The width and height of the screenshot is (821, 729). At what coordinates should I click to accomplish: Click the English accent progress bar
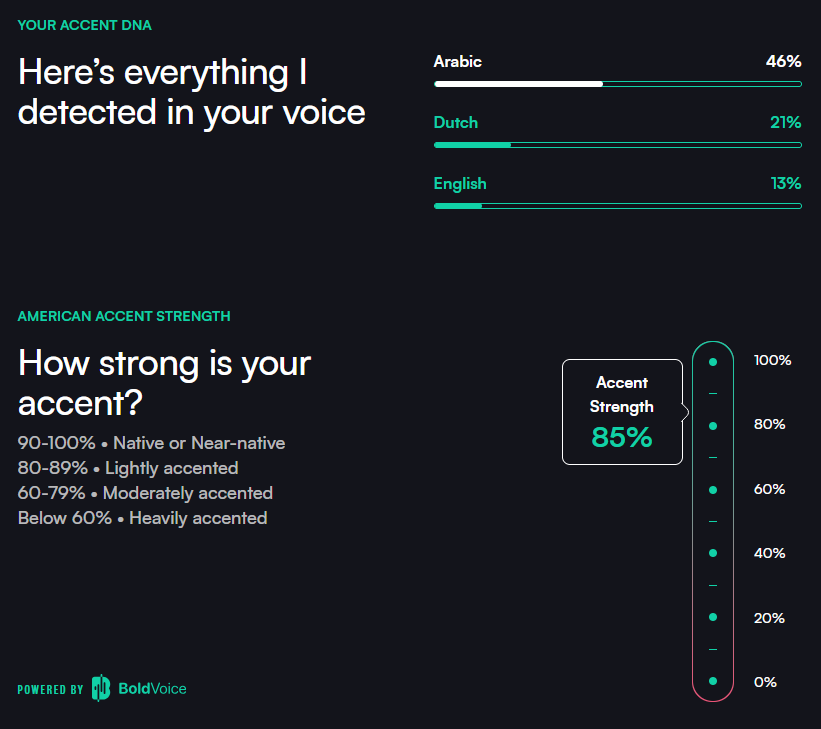617,206
